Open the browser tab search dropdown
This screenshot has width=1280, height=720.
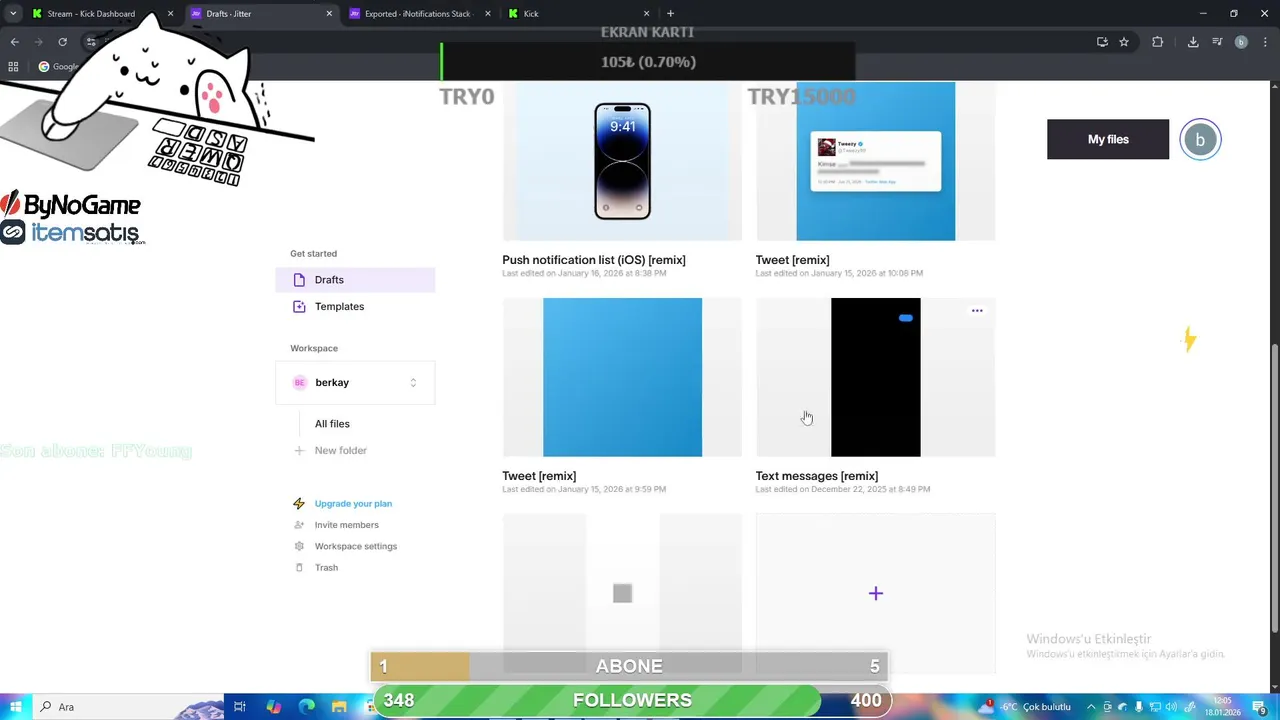(x=13, y=14)
